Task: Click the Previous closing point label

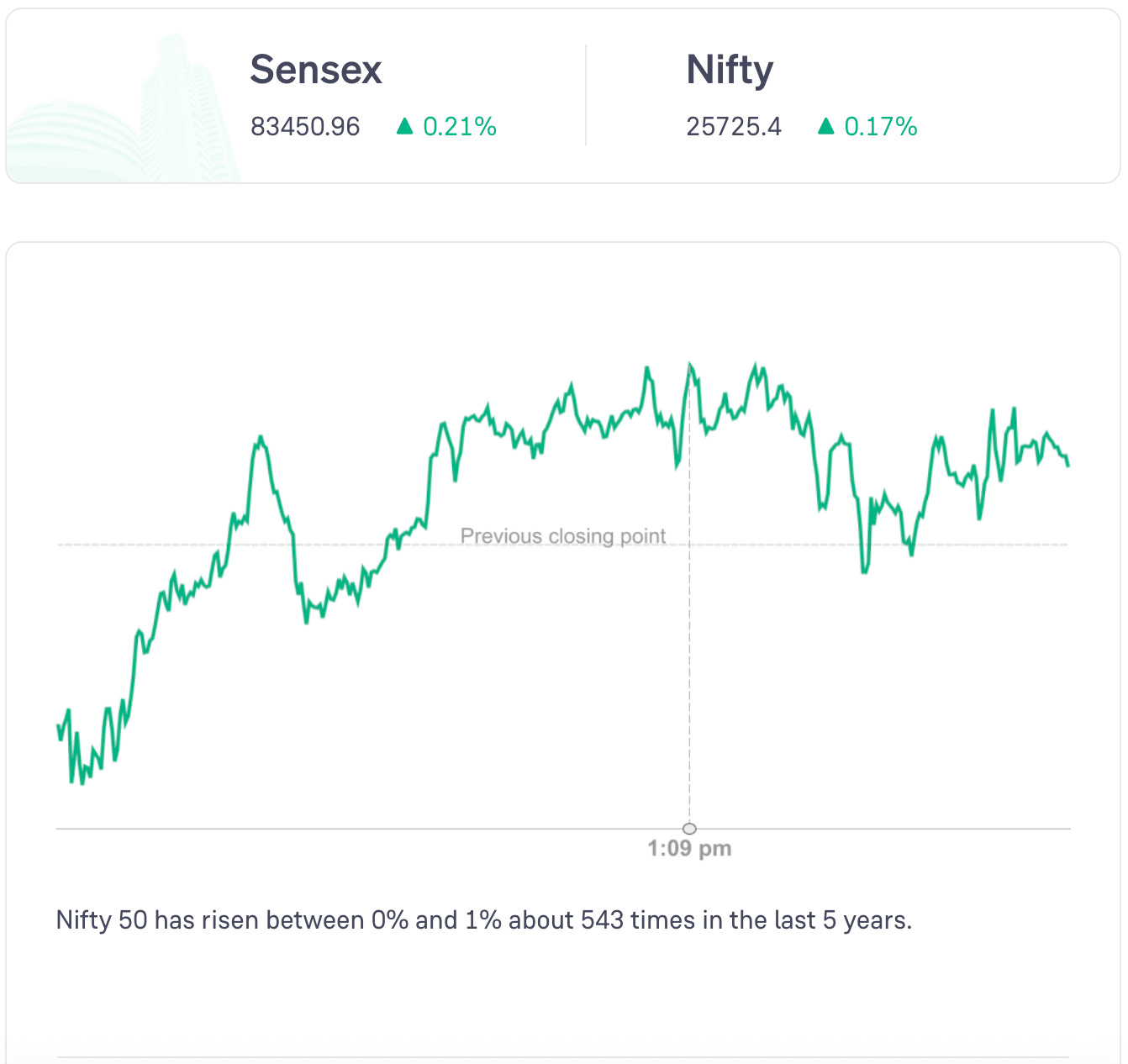Action: (563, 536)
